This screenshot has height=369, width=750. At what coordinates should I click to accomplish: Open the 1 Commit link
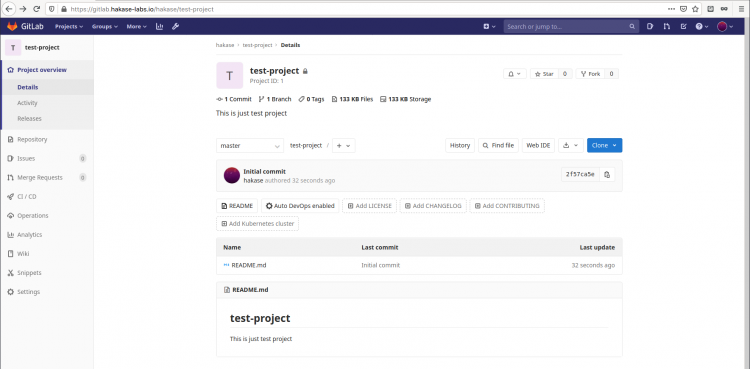click(234, 99)
